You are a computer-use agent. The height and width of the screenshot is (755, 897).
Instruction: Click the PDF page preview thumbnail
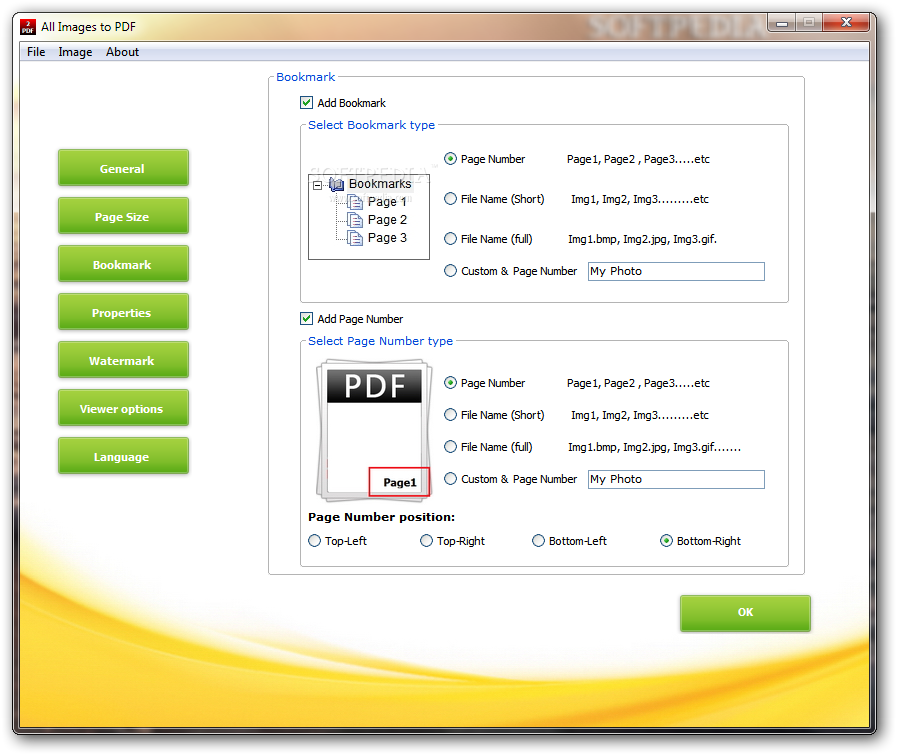[x=374, y=430]
